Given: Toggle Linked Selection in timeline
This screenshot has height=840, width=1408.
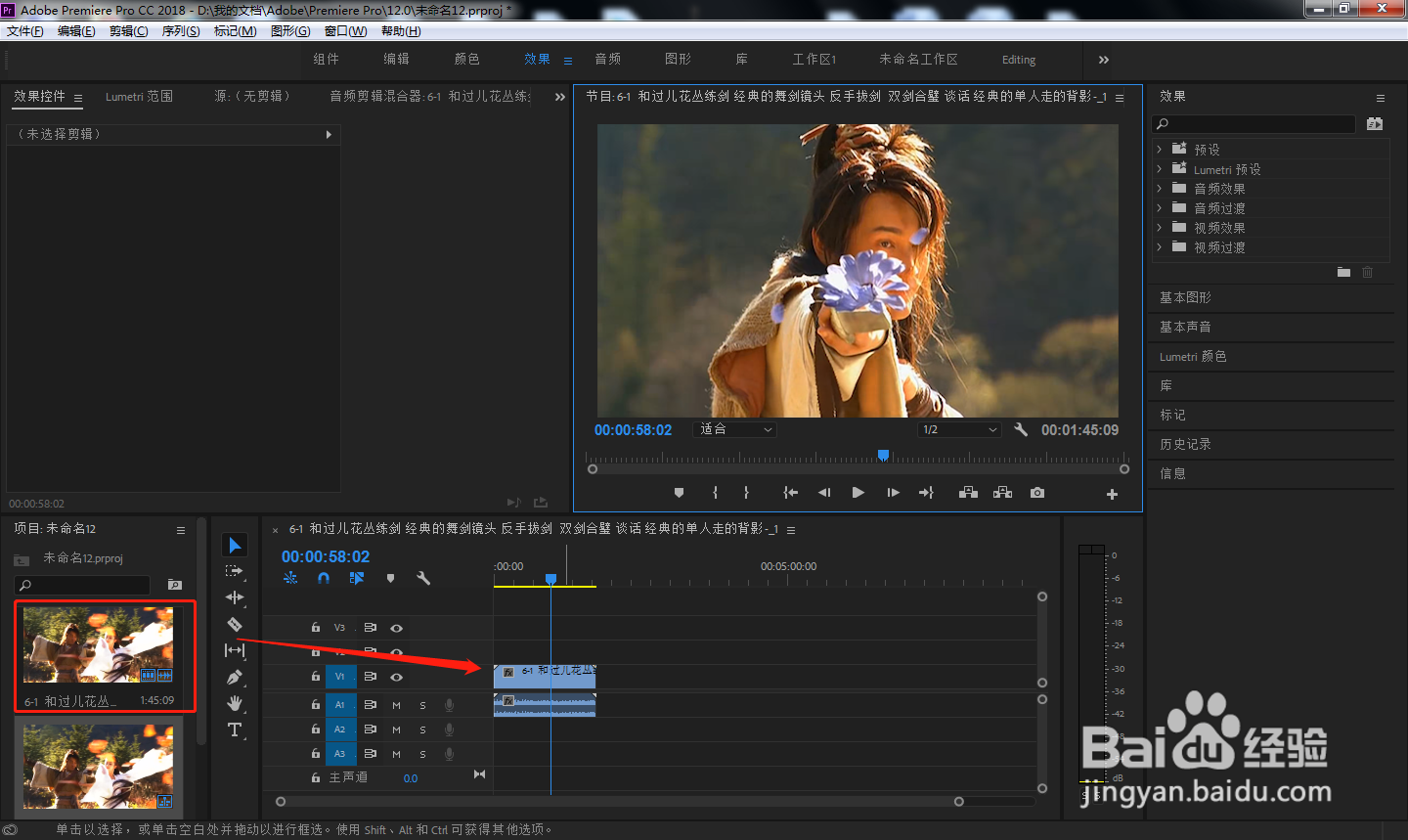Looking at the screenshot, I should point(357,578).
